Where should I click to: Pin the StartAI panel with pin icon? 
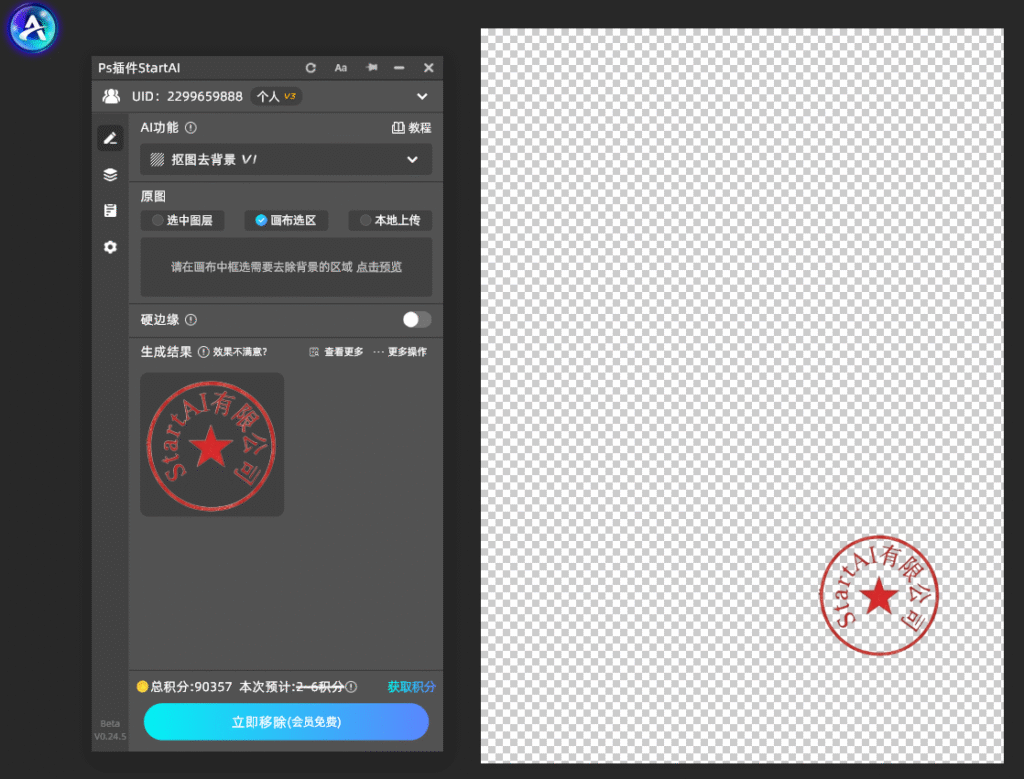372,67
